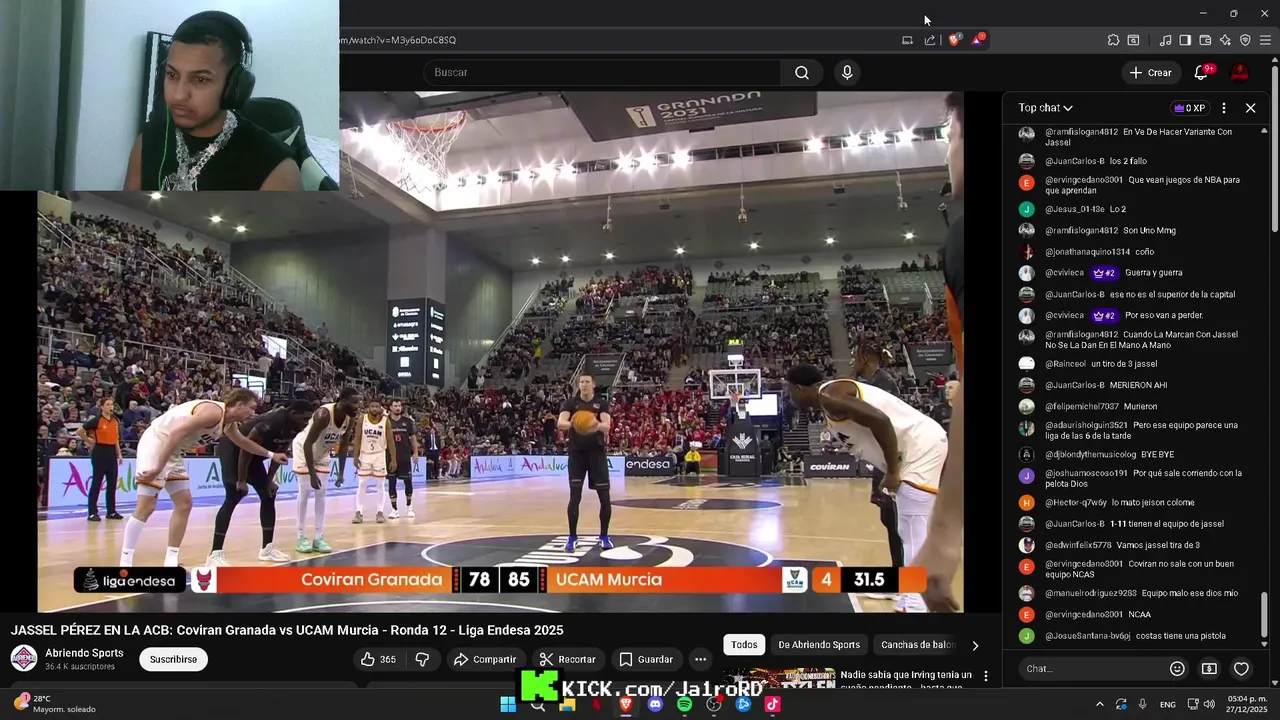Open the Brave Wallet icon
The image size is (1280, 720).
[x=1205, y=40]
